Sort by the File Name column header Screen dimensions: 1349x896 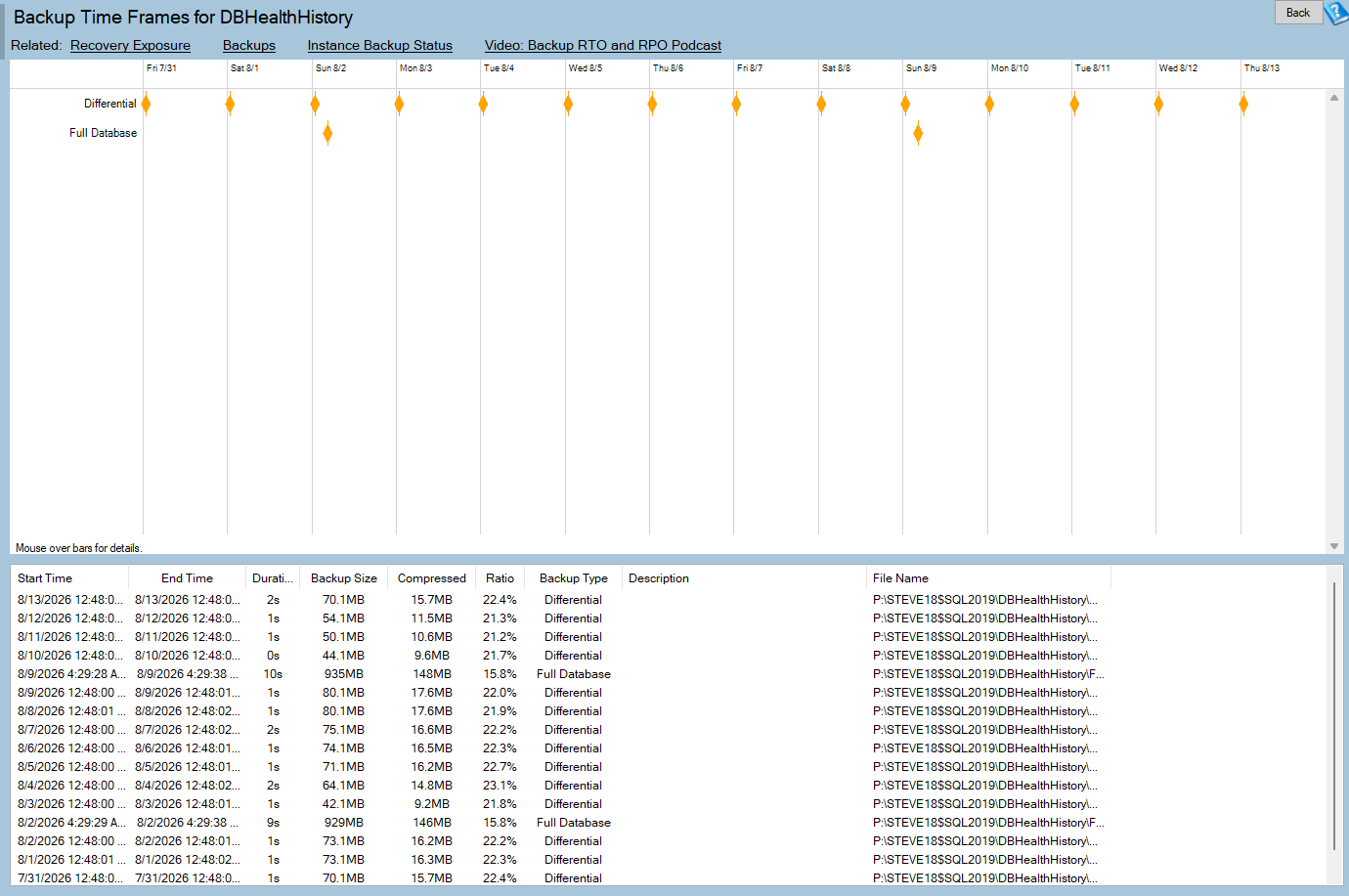pos(988,578)
